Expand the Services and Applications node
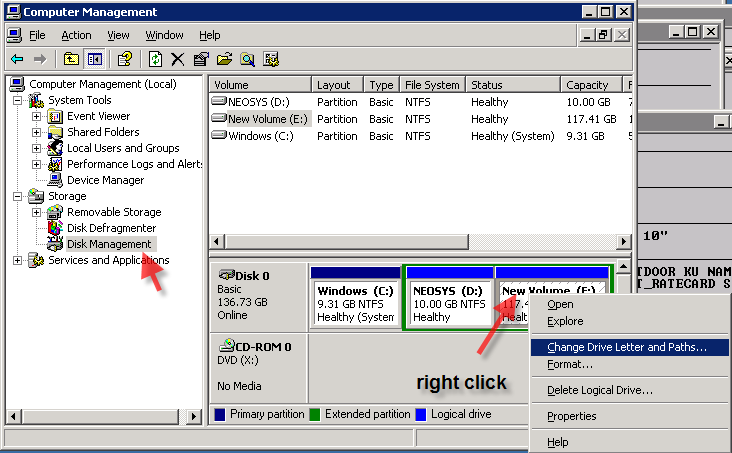The width and height of the screenshot is (732, 453). coord(17,260)
